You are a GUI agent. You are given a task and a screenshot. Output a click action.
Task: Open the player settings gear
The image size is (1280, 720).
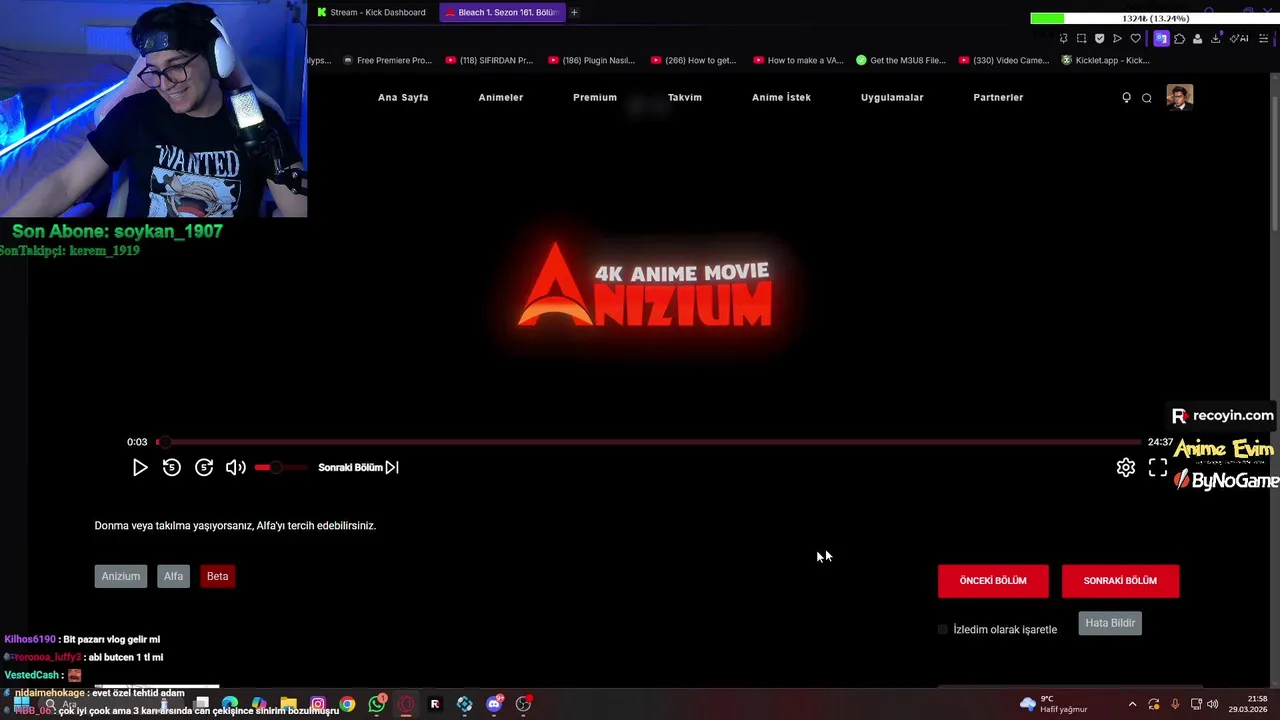point(1126,467)
